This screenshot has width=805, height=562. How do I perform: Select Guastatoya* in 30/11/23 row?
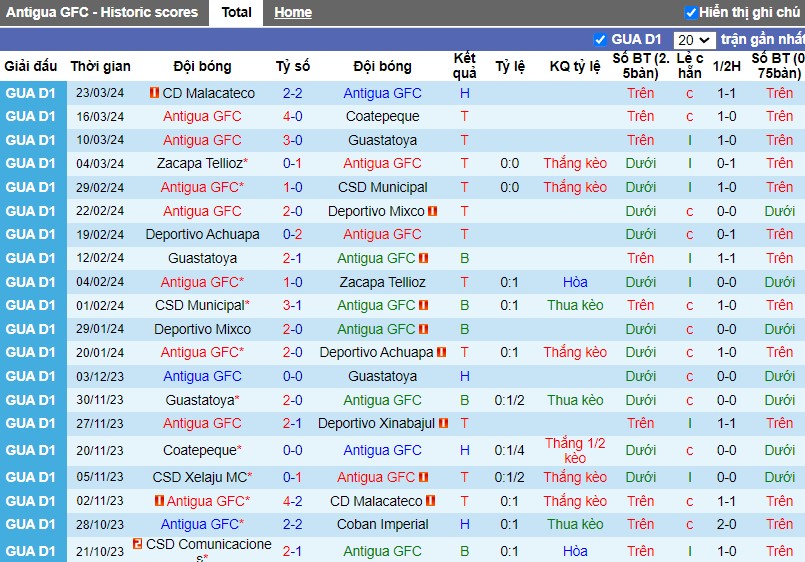pyautogui.click(x=202, y=400)
